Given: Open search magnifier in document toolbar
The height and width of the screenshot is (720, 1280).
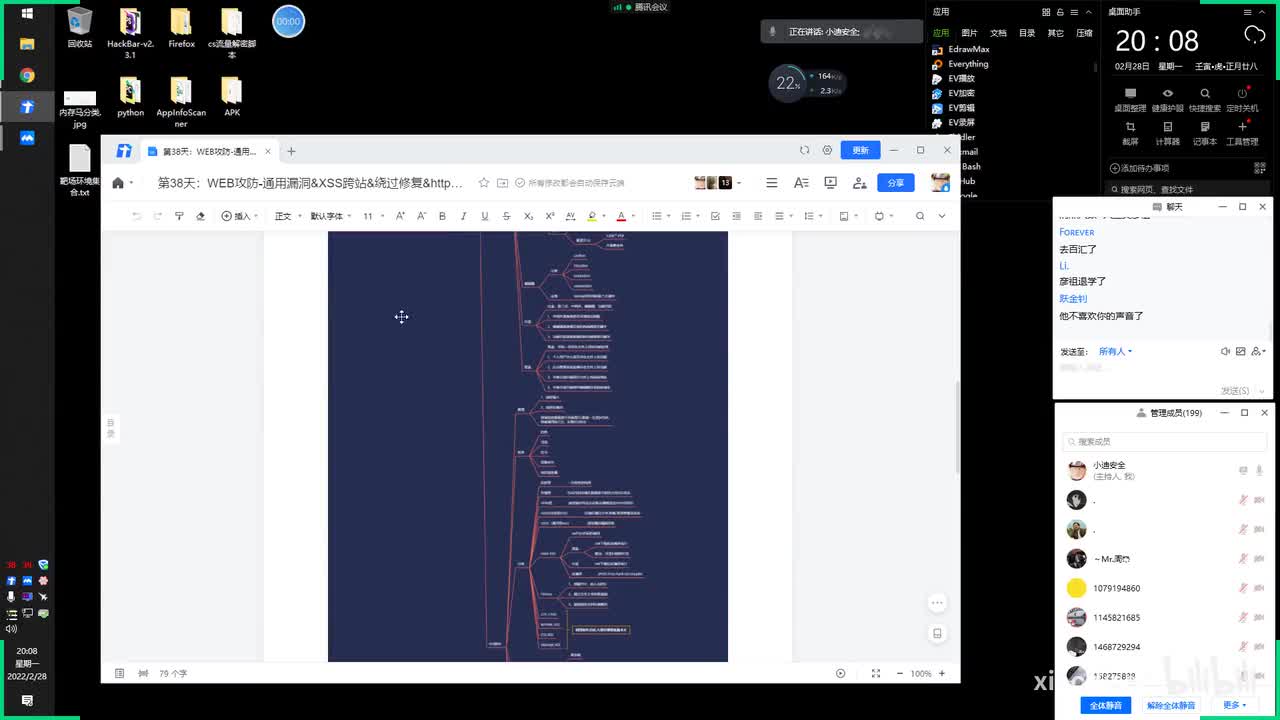Looking at the screenshot, I should click(x=920, y=216).
